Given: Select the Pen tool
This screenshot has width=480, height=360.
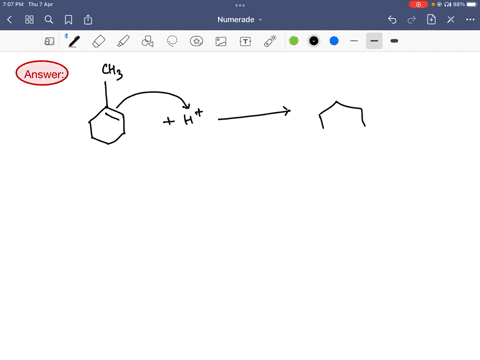Looking at the screenshot, I should (x=74, y=41).
